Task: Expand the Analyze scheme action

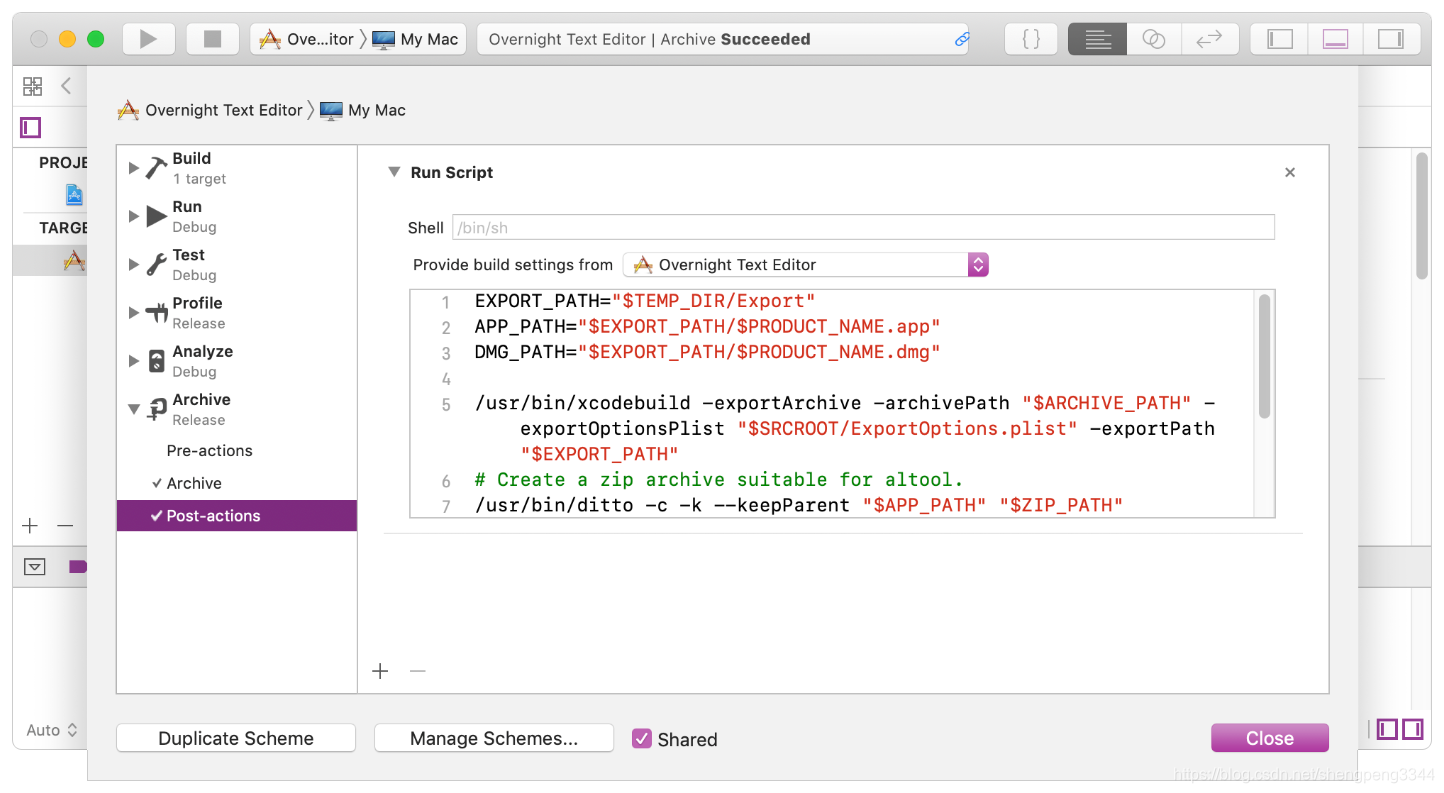Action: (x=134, y=361)
